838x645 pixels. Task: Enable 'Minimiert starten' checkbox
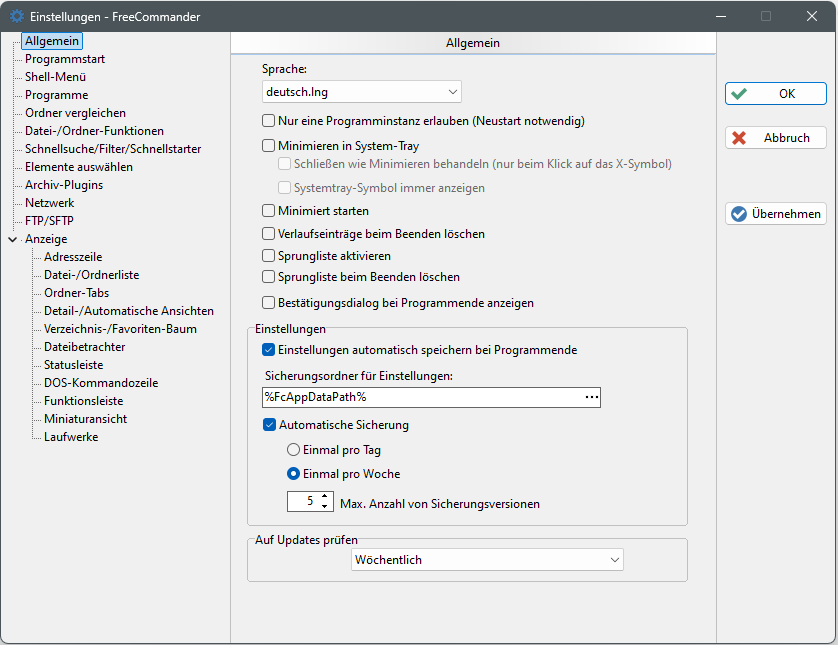click(x=268, y=211)
